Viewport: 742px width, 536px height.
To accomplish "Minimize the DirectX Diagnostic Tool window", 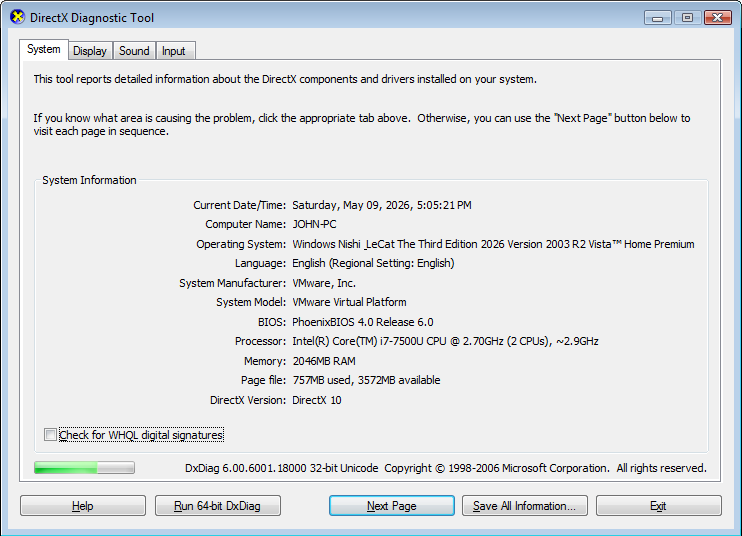I will [x=657, y=18].
